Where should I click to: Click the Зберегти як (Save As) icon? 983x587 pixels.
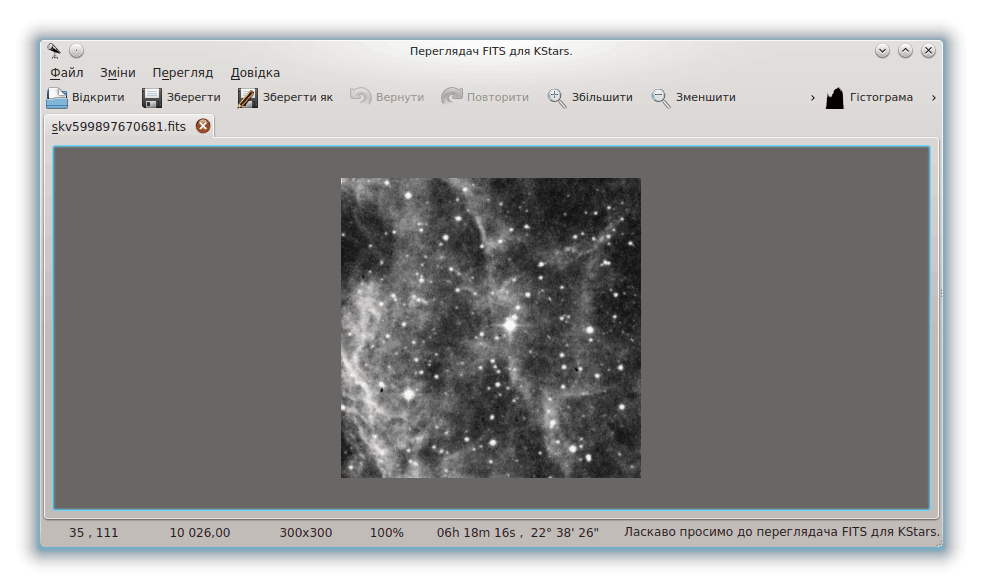[247, 98]
